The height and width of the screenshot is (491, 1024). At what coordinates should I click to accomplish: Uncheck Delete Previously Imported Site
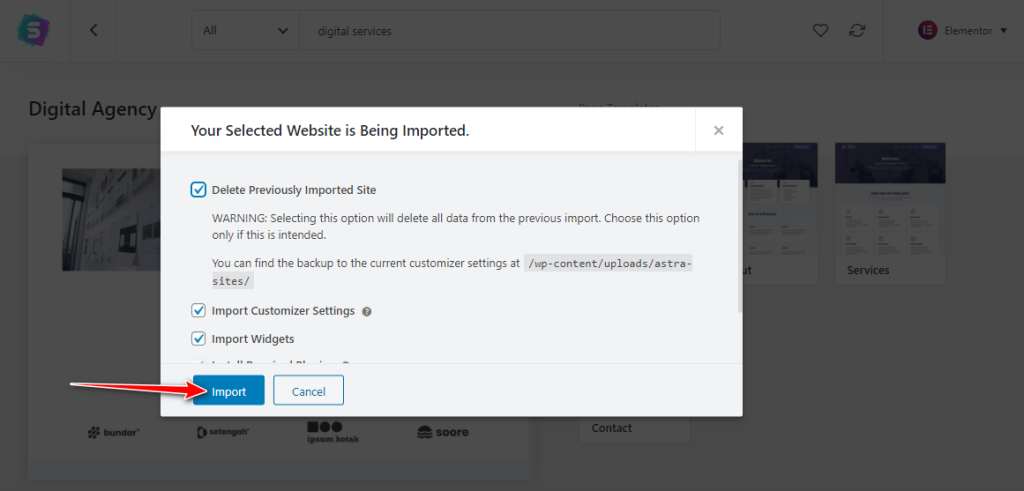(199, 190)
